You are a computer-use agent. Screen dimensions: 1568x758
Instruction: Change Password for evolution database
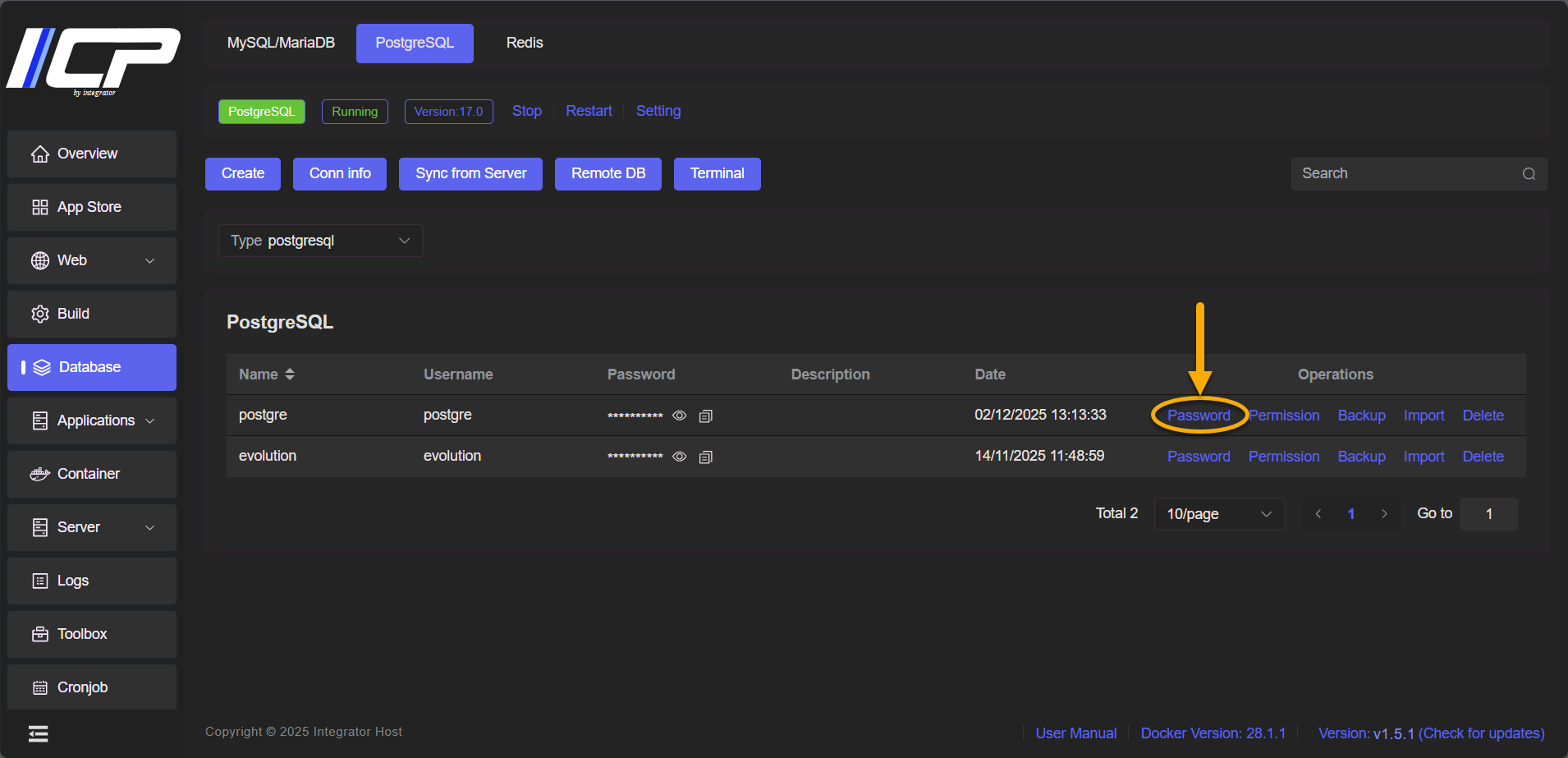tap(1199, 457)
